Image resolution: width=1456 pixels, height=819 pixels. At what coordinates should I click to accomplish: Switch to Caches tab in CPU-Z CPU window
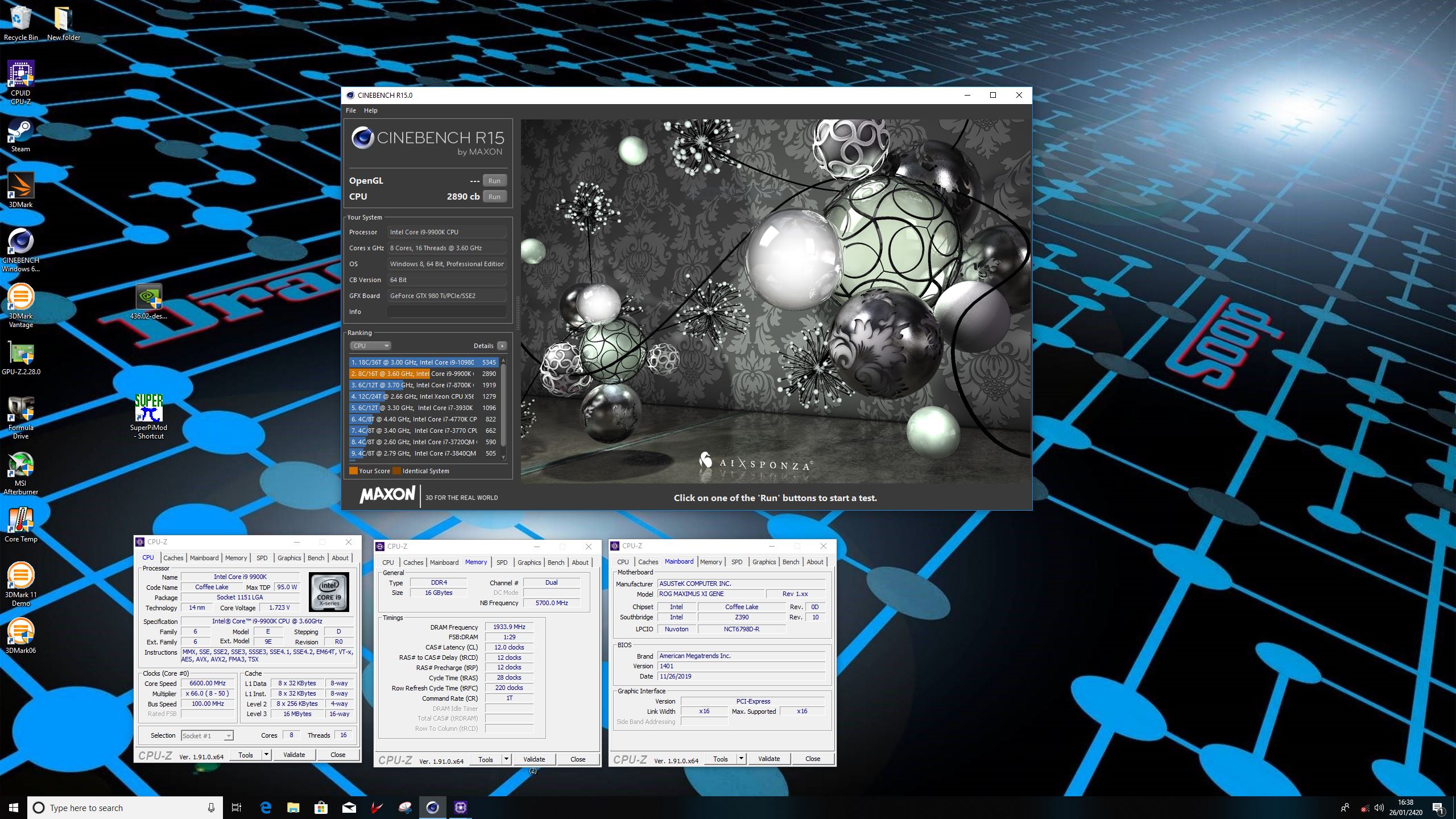coord(173,558)
